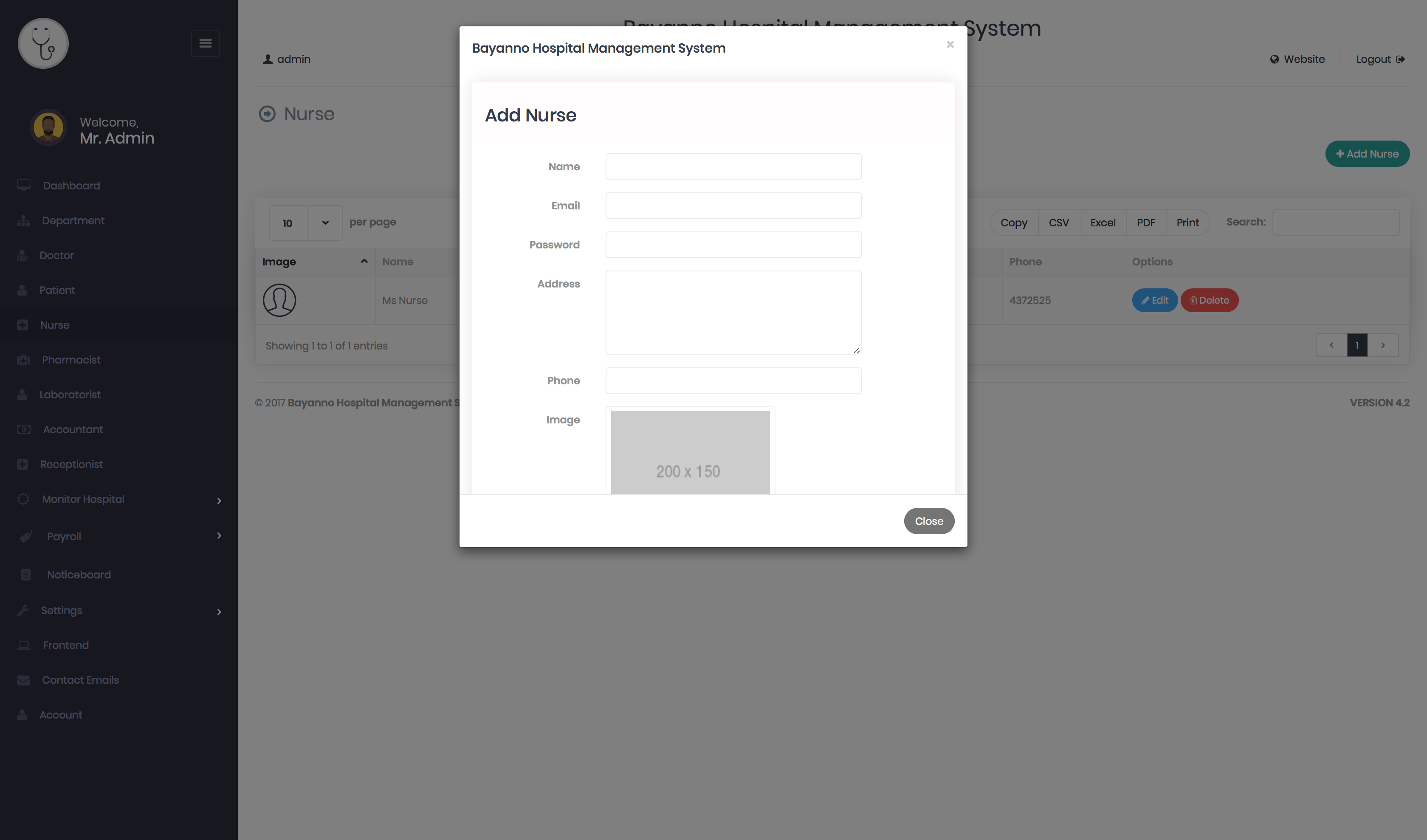This screenshot has height=840, width=1427.
Task: Click the Noticeboard icon in sidebar
Action: pyautogui.click(x=26, y=574)
